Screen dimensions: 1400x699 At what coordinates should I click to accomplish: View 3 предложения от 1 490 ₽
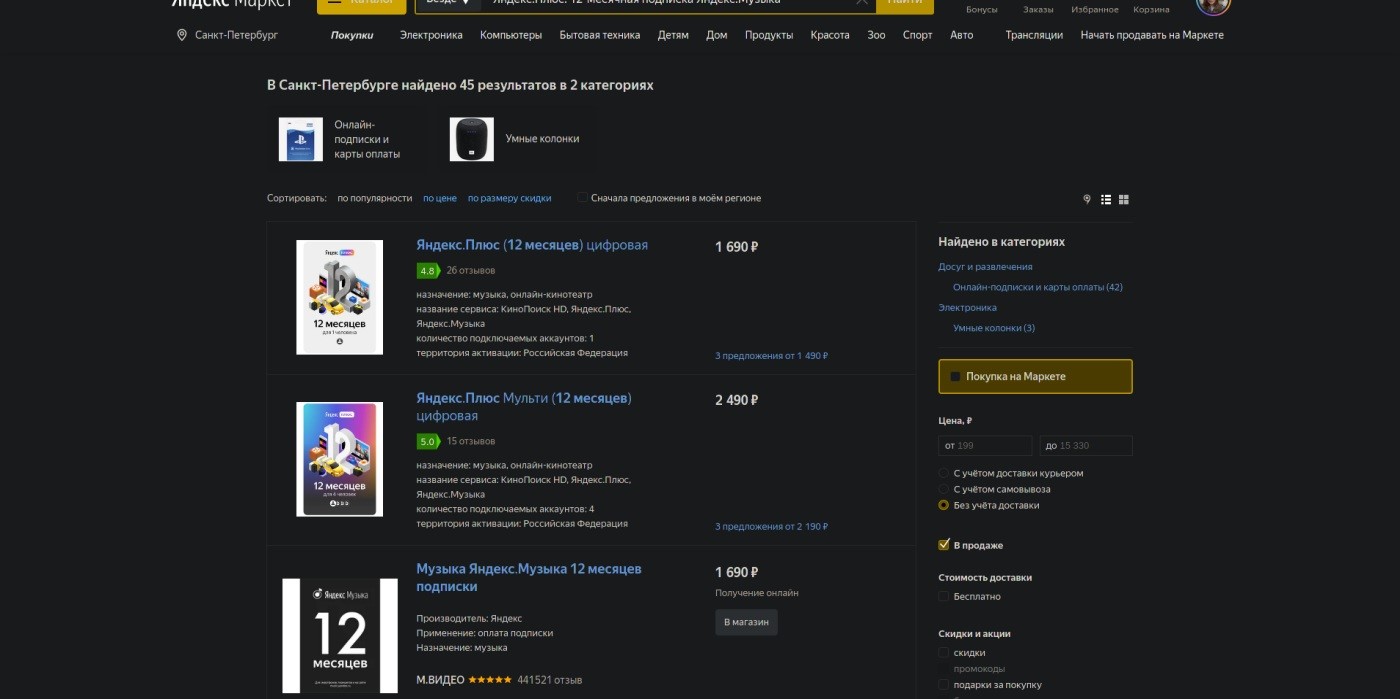pyautogui.click(x=771, y=356)
